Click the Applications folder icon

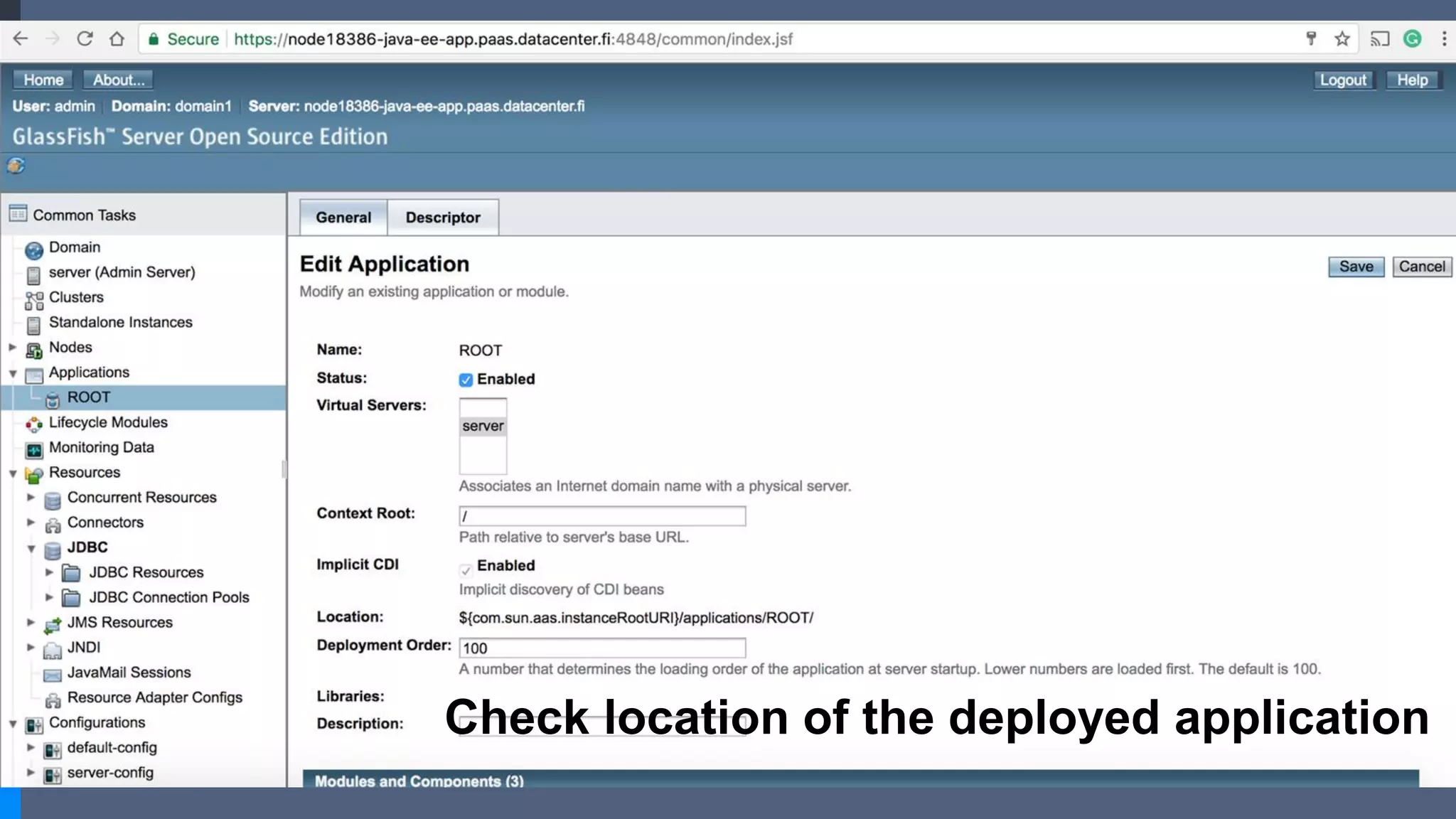pos(33,375)
